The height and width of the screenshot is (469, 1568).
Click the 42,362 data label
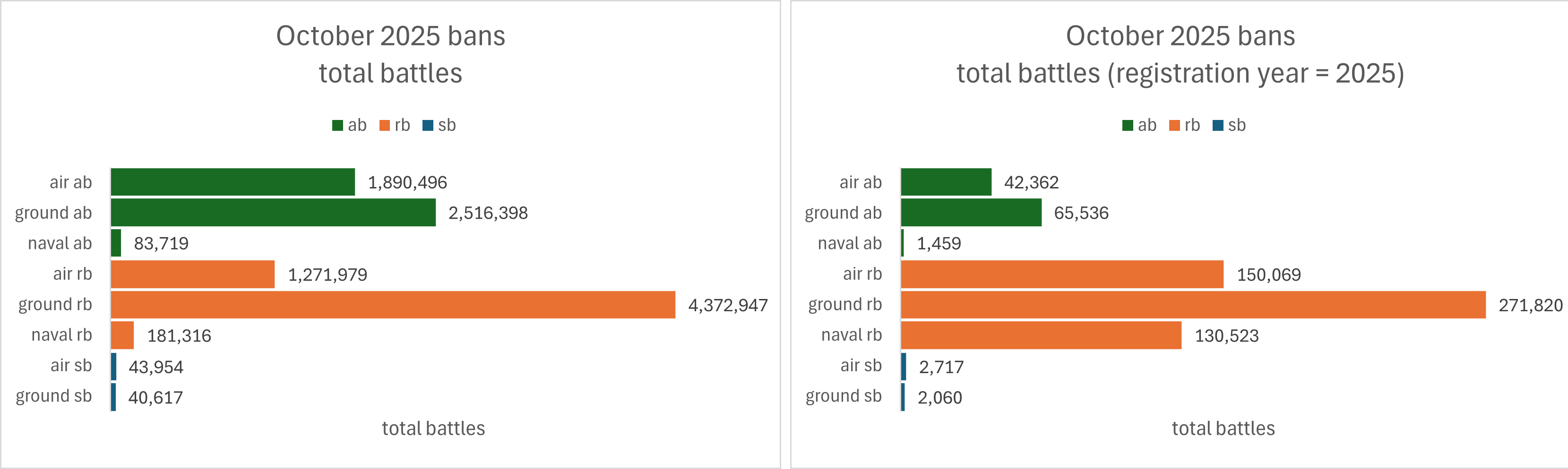[1031, 182]
